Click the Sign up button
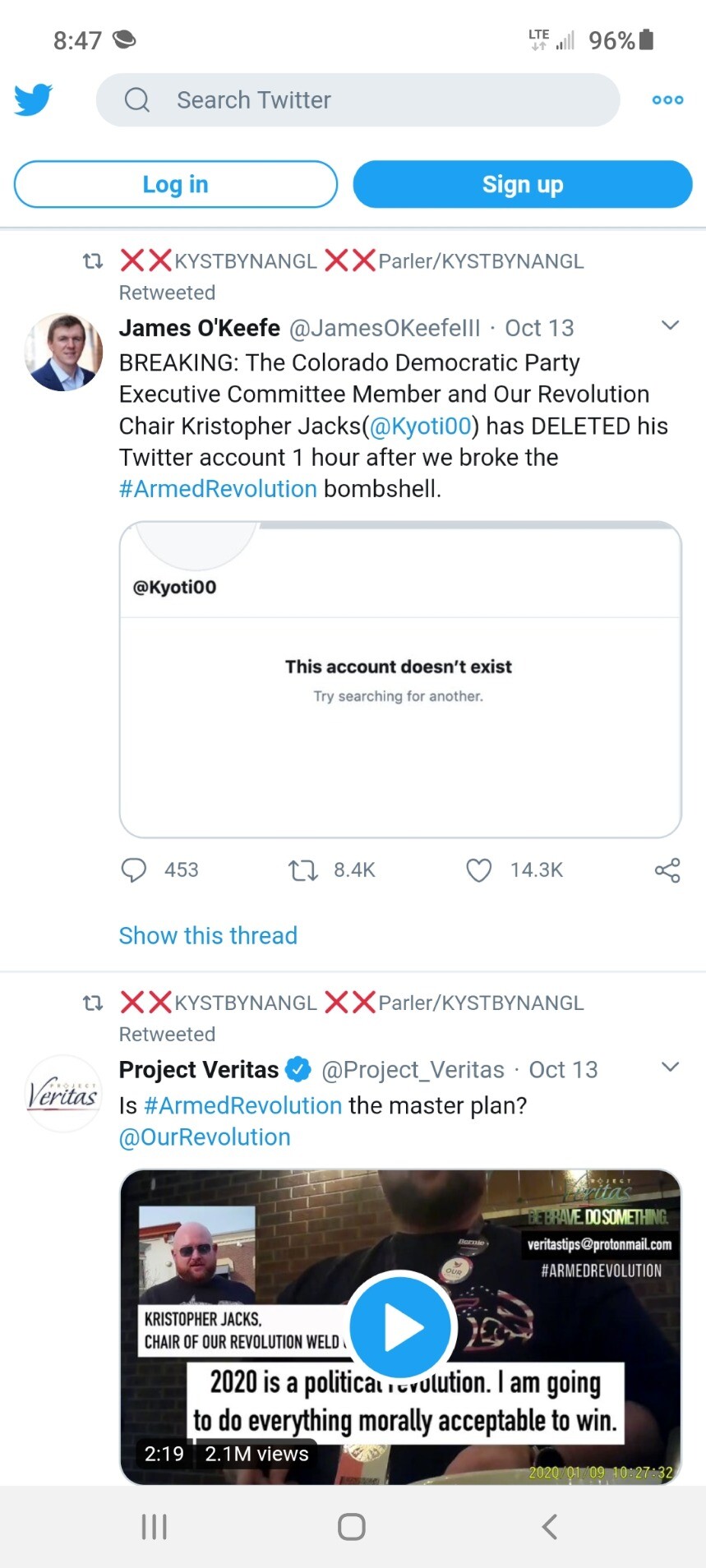Viewport: 706px width, 1568px height. point(523,184)
